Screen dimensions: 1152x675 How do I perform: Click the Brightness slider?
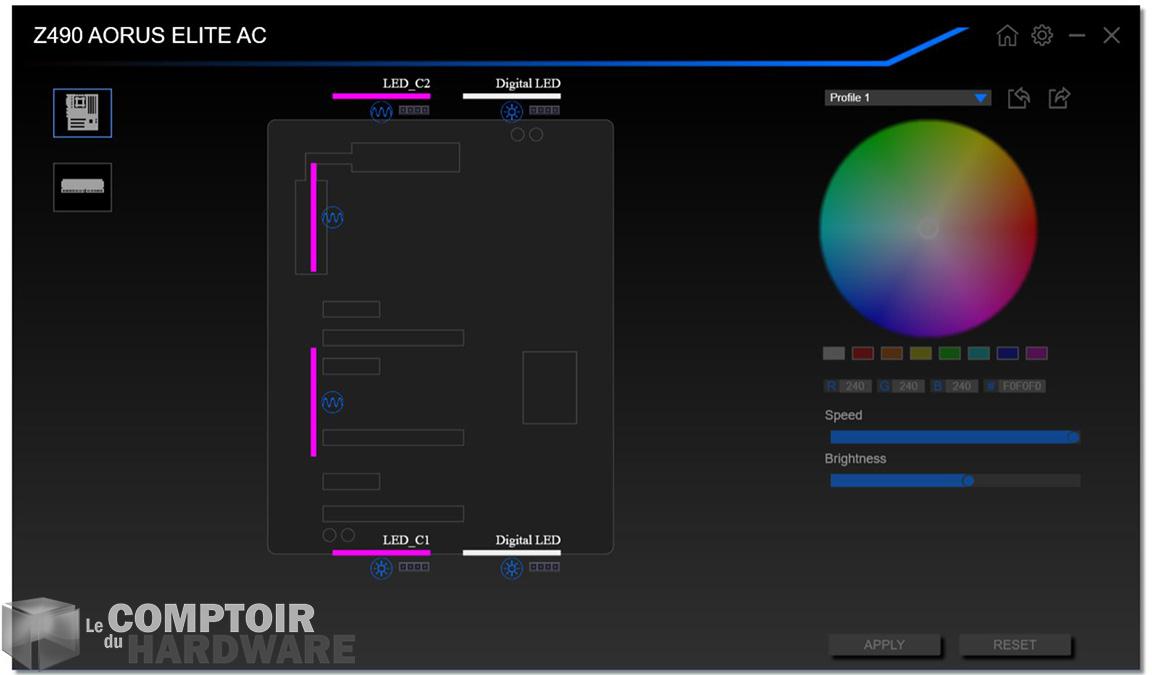pos(955,480)
